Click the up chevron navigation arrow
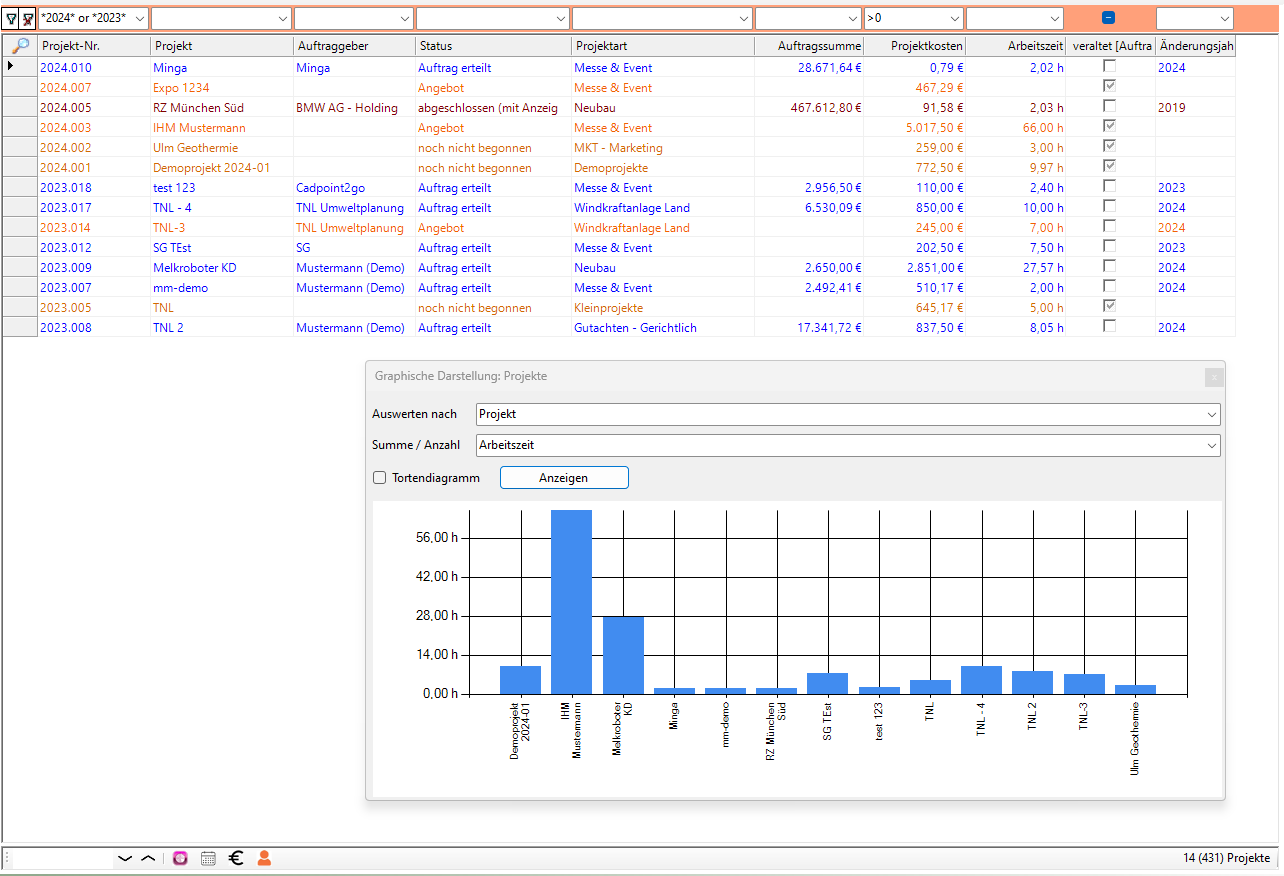This screenshot has height=876, width=1284. (x=148, y=858)
